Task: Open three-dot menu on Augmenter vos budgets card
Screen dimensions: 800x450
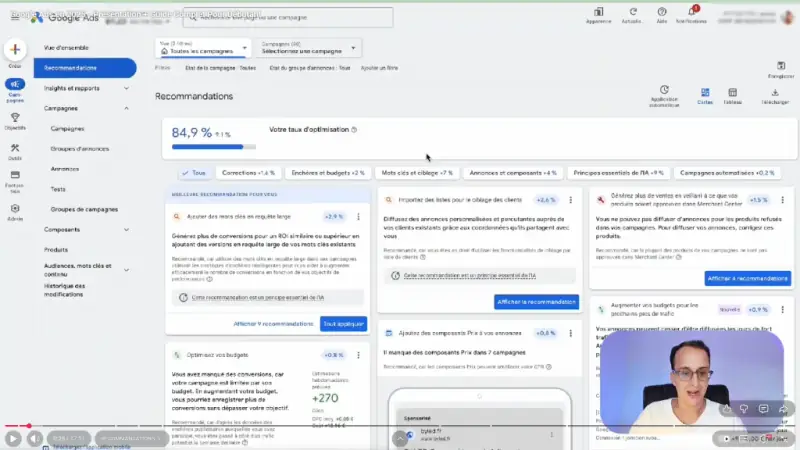Action: click(x=782, y=309)
